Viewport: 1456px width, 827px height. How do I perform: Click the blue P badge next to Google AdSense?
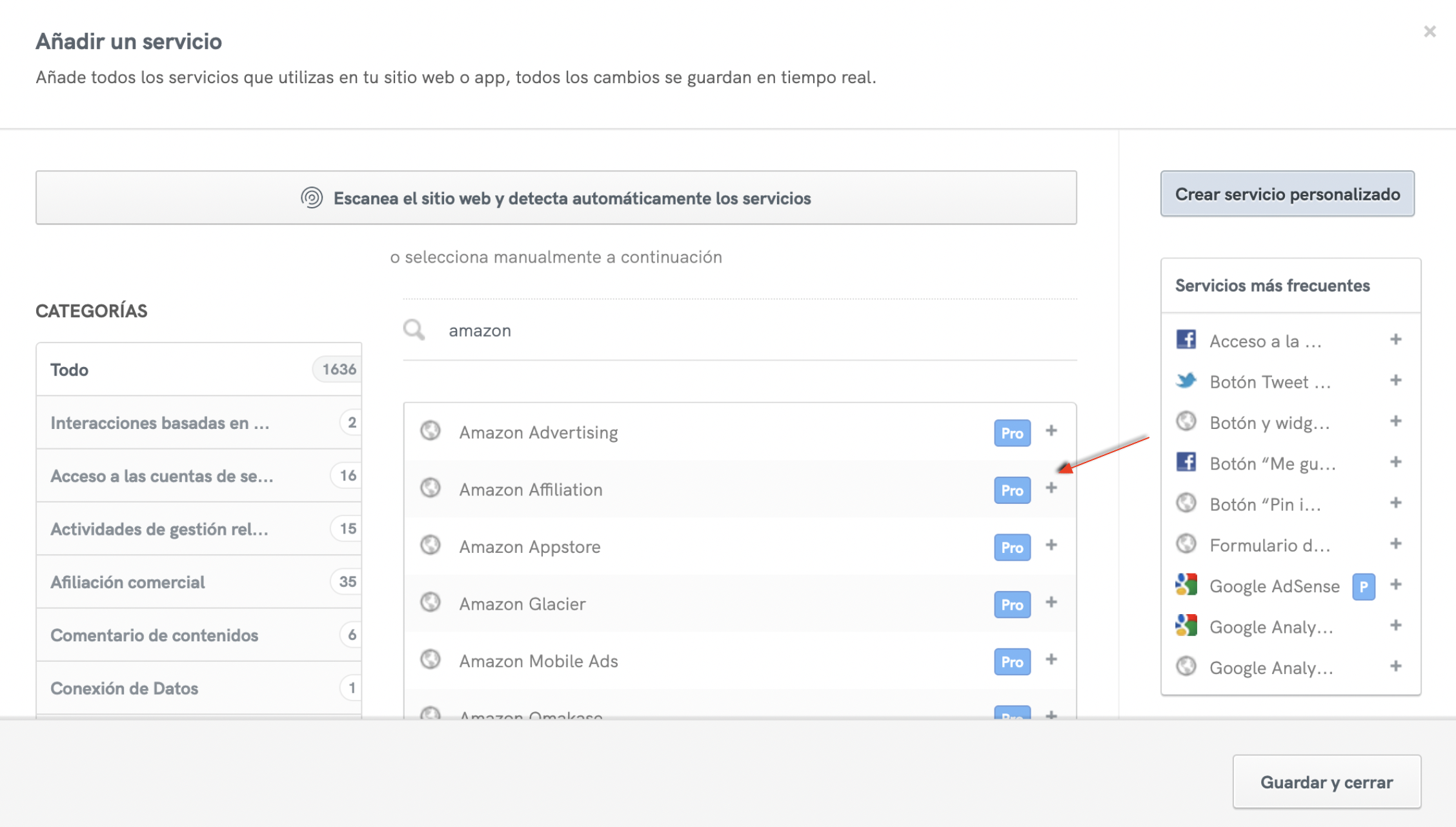pyautogui.click(x=1363, y=586)
